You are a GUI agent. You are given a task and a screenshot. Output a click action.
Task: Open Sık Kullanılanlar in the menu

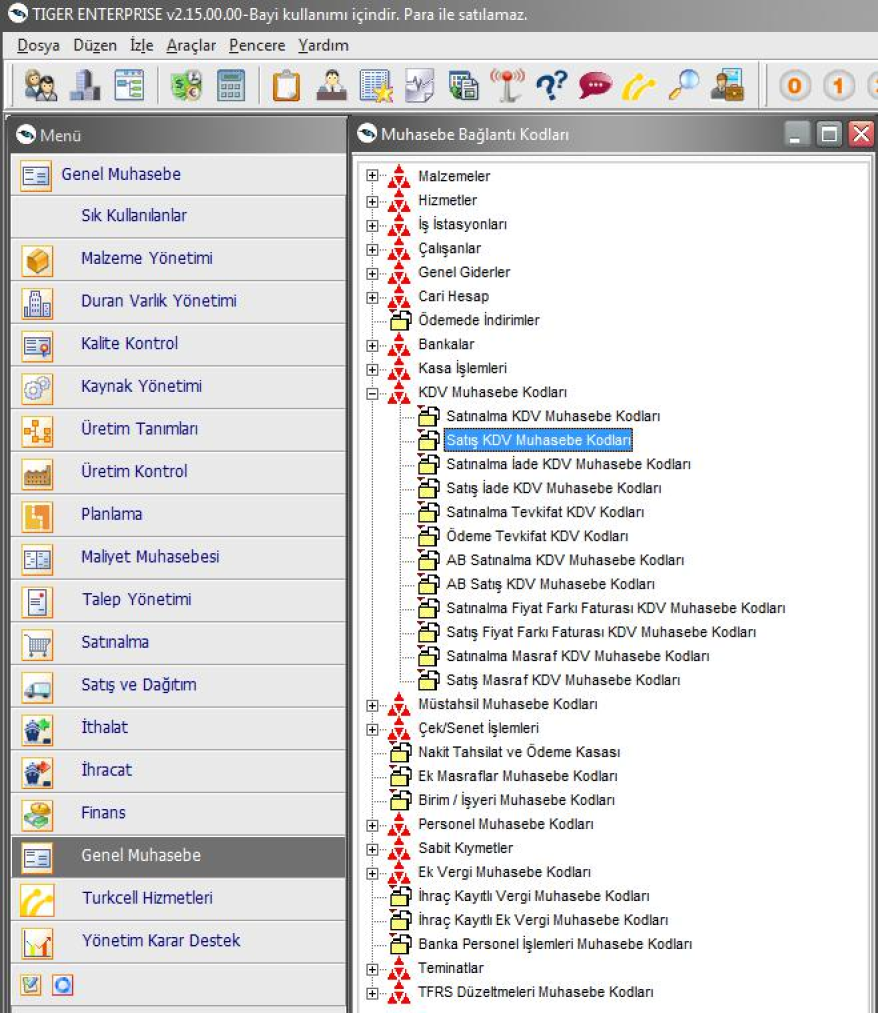point(178,216)
